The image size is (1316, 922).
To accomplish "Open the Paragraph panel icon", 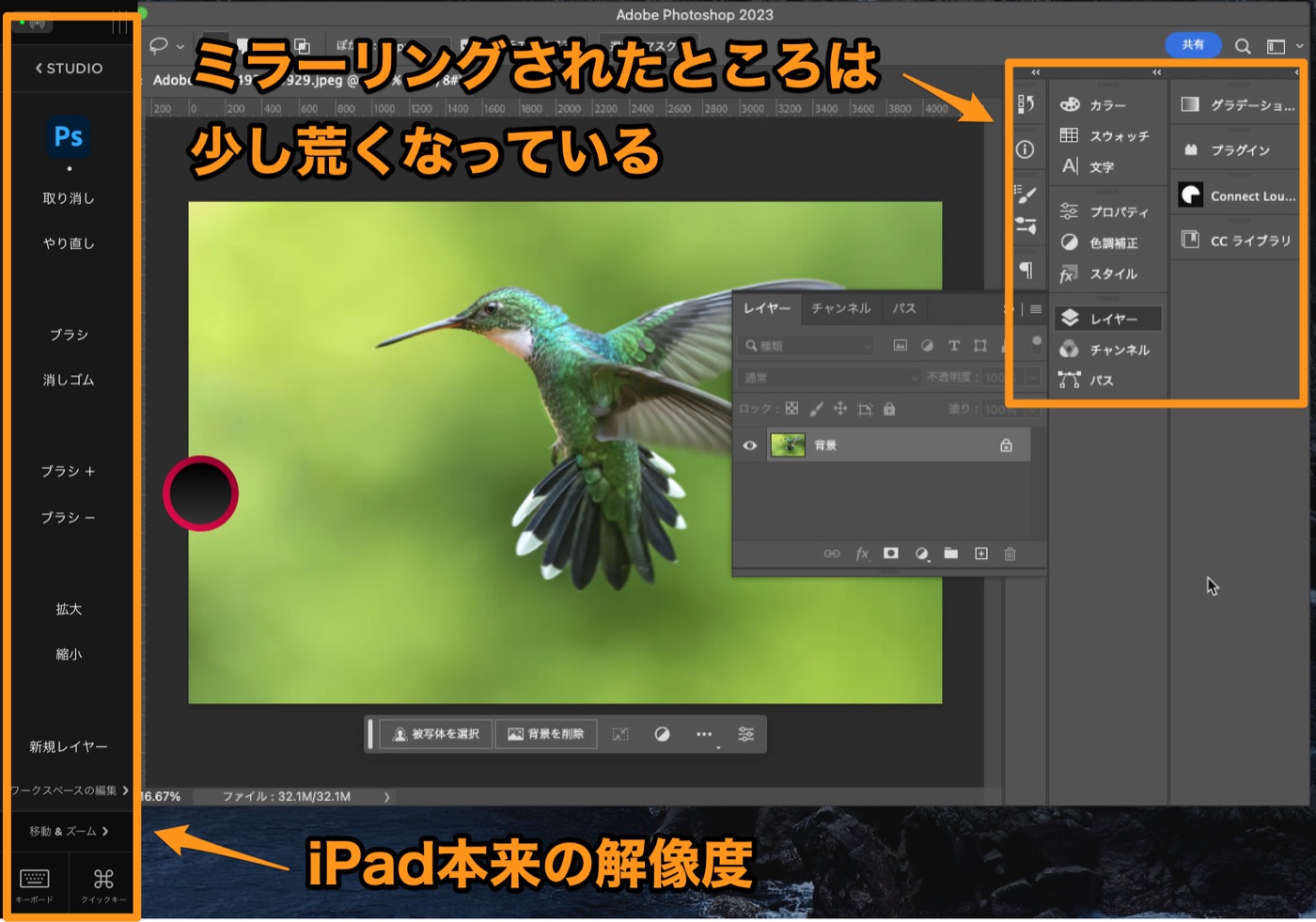I will point(1026,271).
